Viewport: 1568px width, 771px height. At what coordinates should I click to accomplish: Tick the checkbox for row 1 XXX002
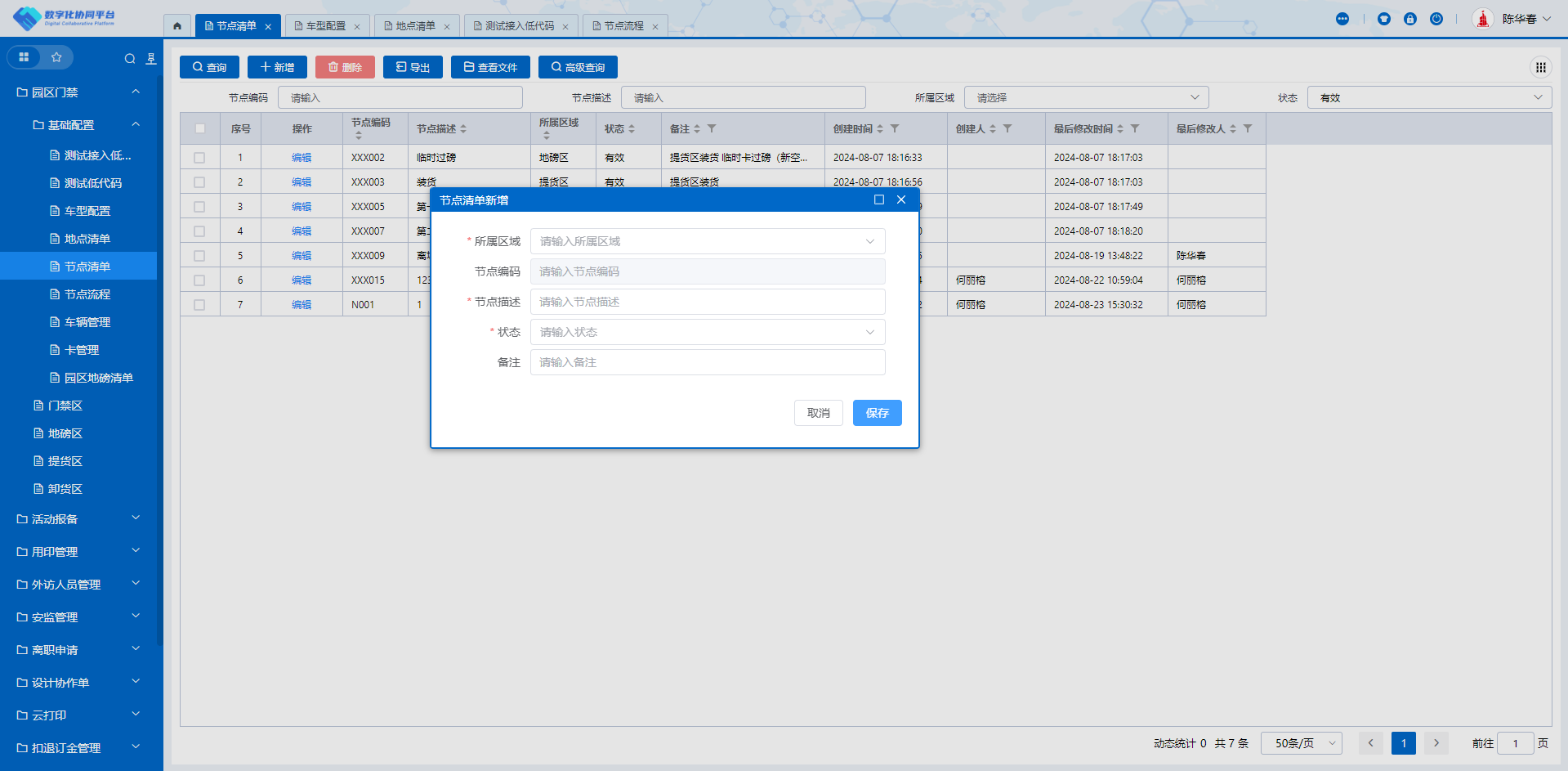(x=199, y=158)
